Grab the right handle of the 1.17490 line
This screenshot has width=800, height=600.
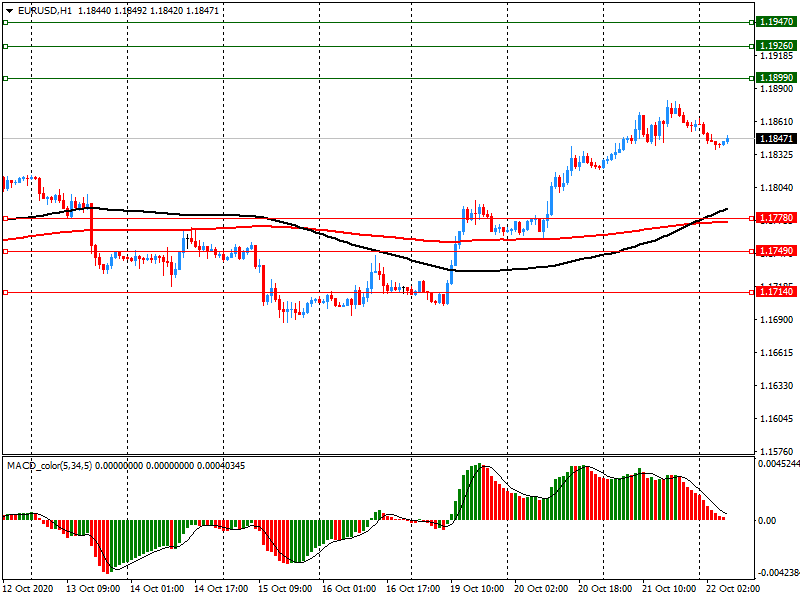[751, 252]
